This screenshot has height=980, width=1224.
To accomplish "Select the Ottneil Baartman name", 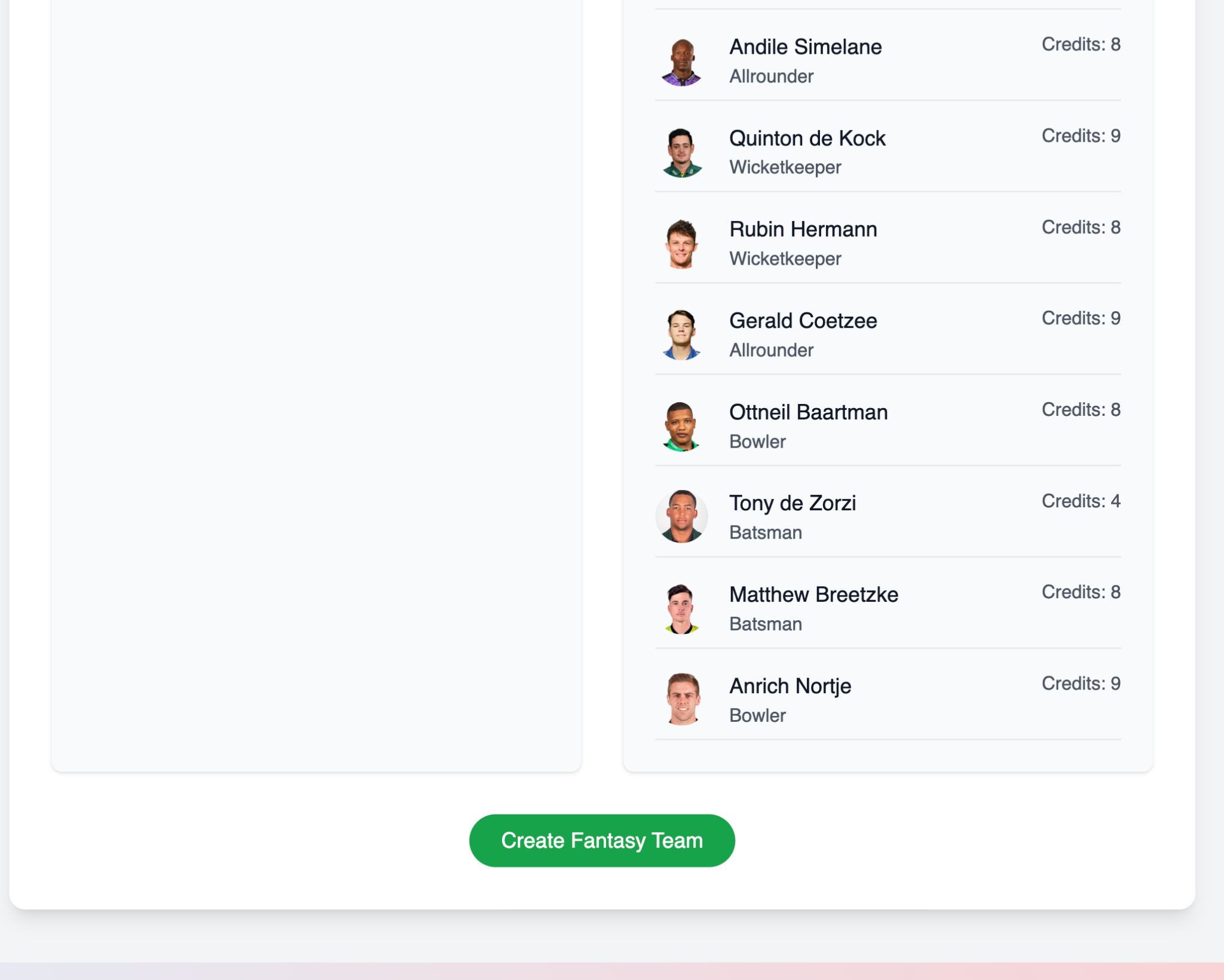I will click(808, 412).
